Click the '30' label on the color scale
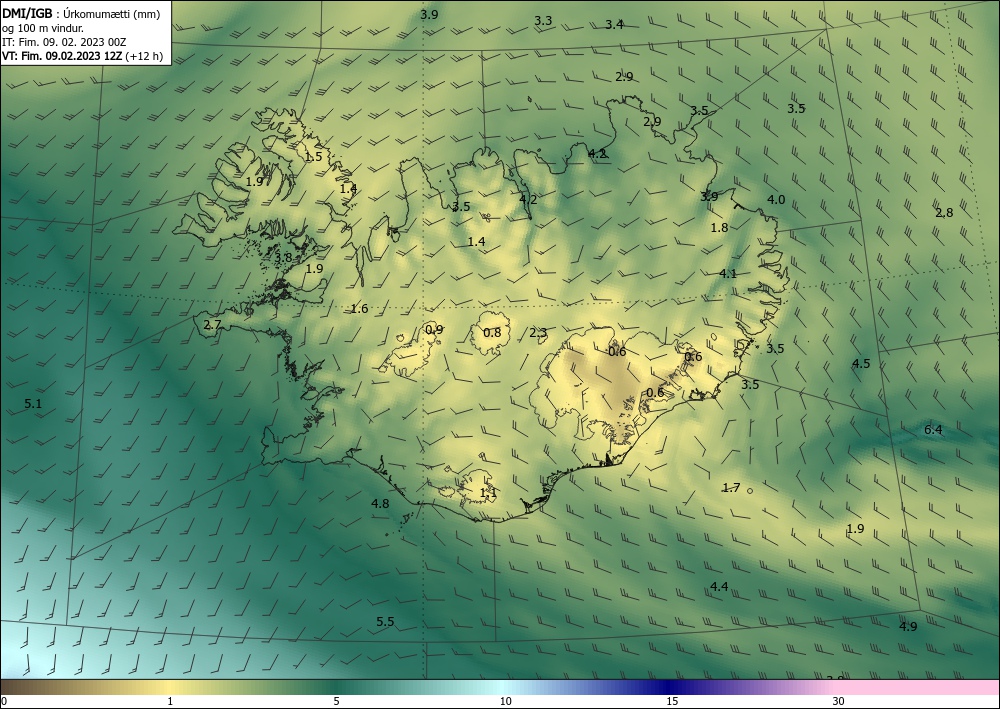Screen dimensions: 1000x709 tap(839, 702)
